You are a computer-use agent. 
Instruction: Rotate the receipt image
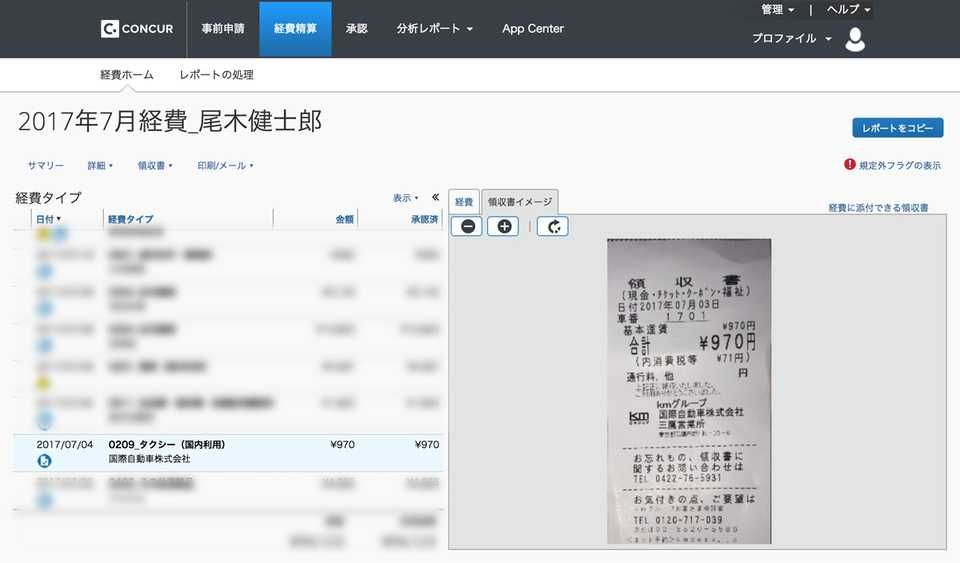[553, 226]
